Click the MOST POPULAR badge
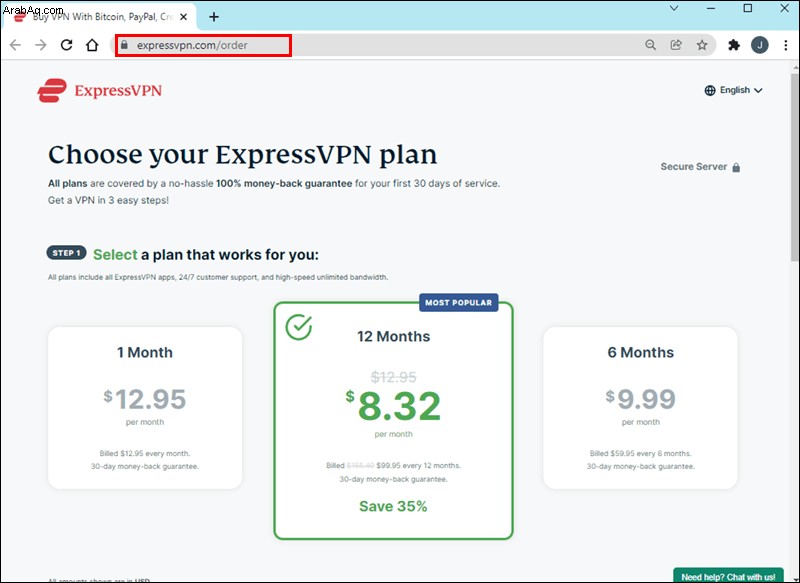 coord(459,302)
